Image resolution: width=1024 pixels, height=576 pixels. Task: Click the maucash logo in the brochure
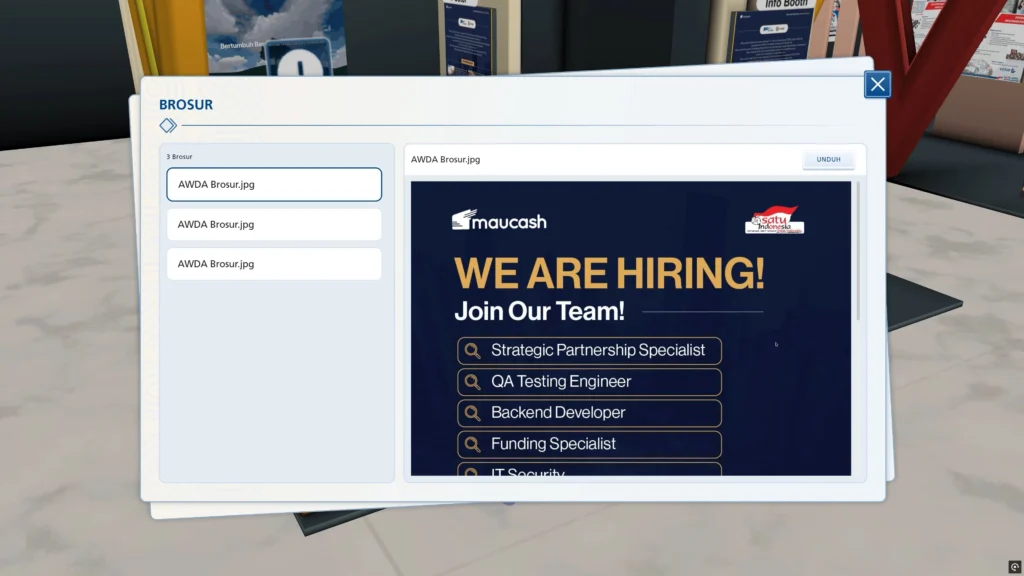pos(499,221)
